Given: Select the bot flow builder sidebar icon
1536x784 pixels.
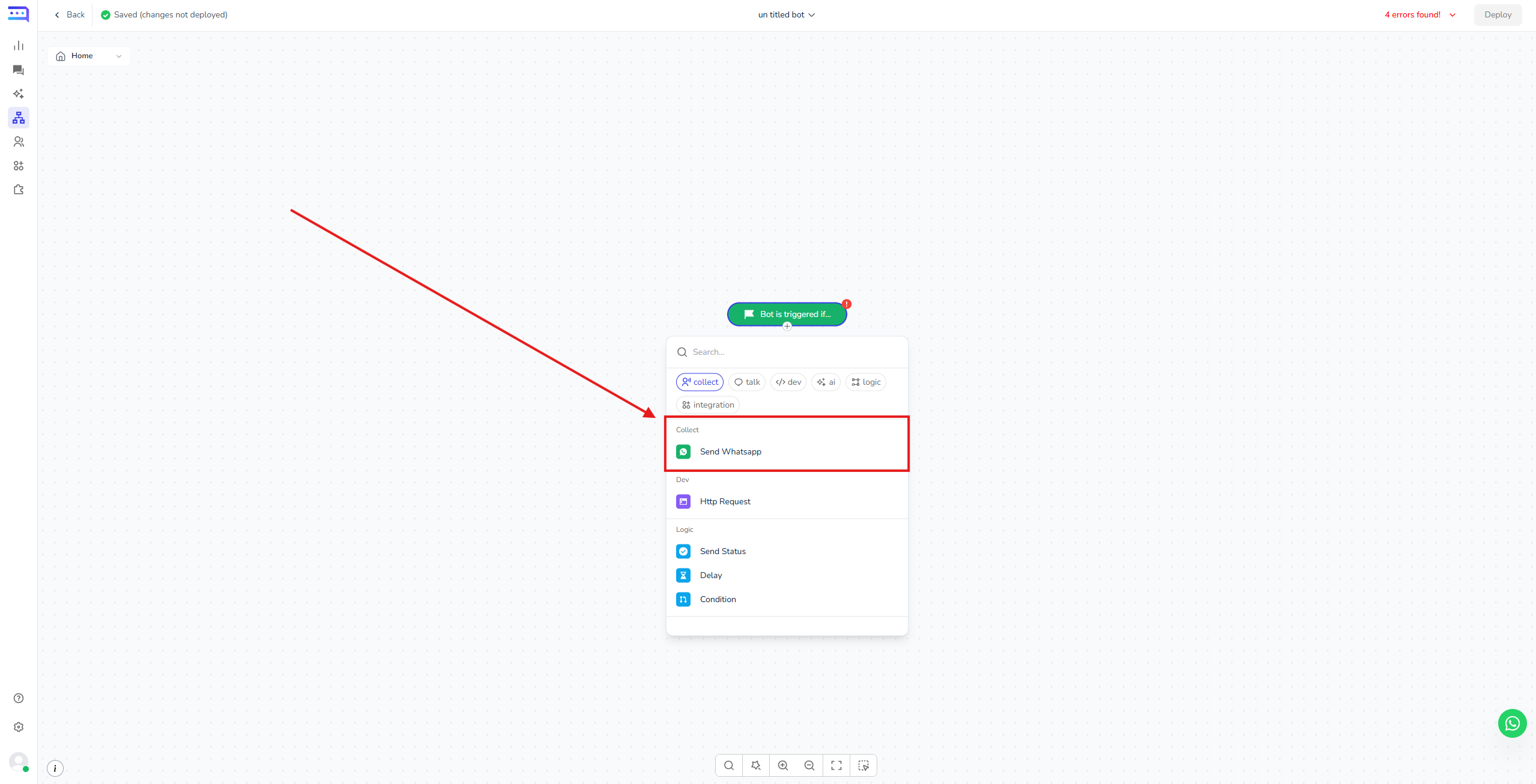Looking at the screenshot, I should tap(19, 118).
